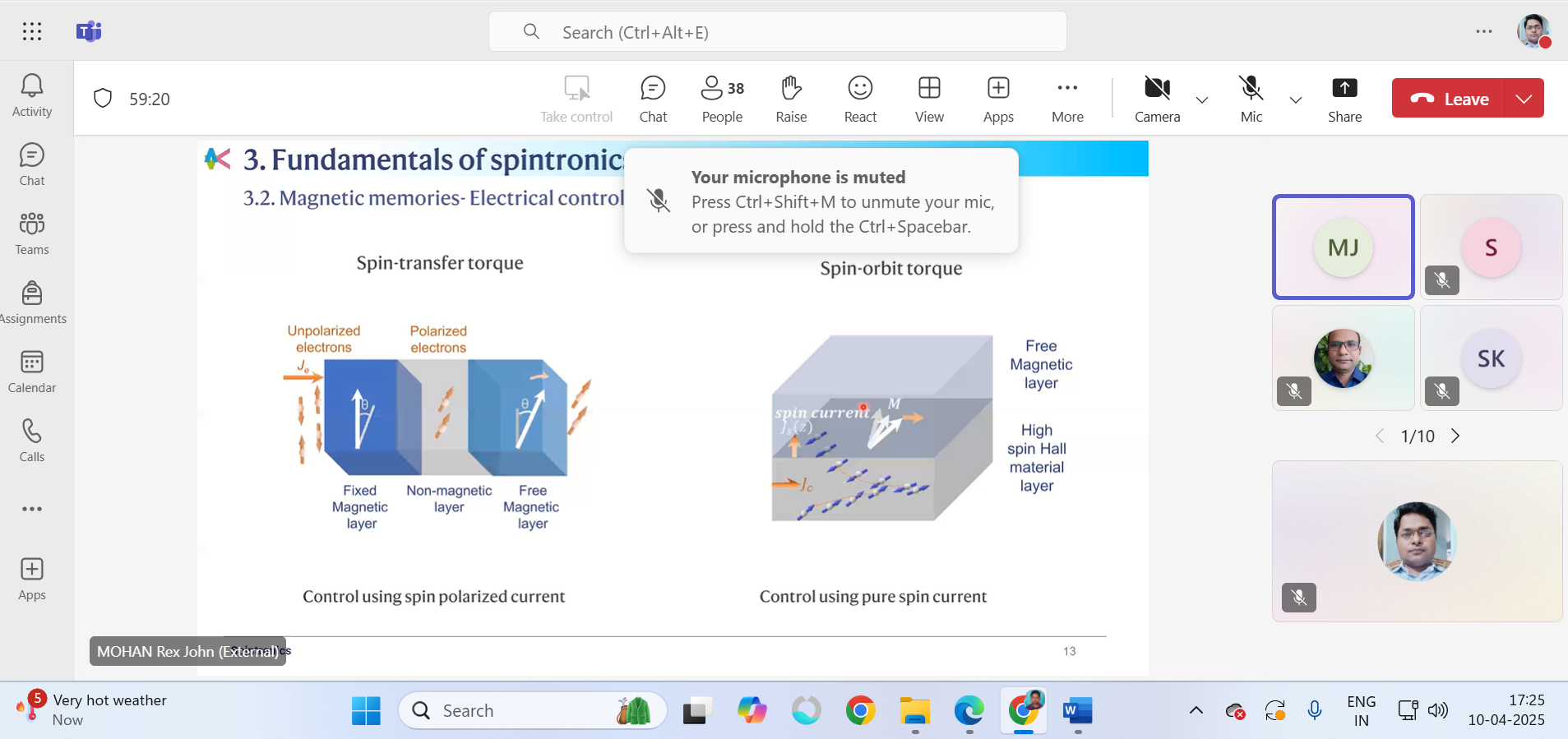Open Calendar from the left sidebar
The height and width of the screenshot is (739, 1568).
[x=32, y=372]
